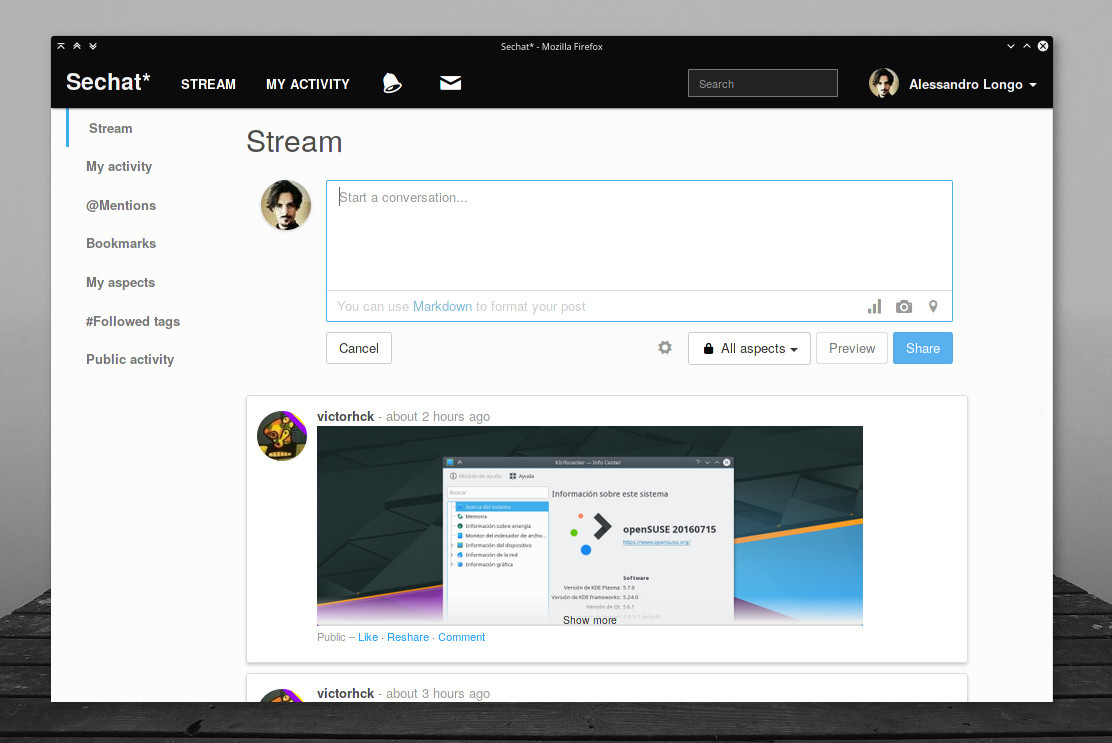Open @Mentions in the sidebar

point(121,205)
